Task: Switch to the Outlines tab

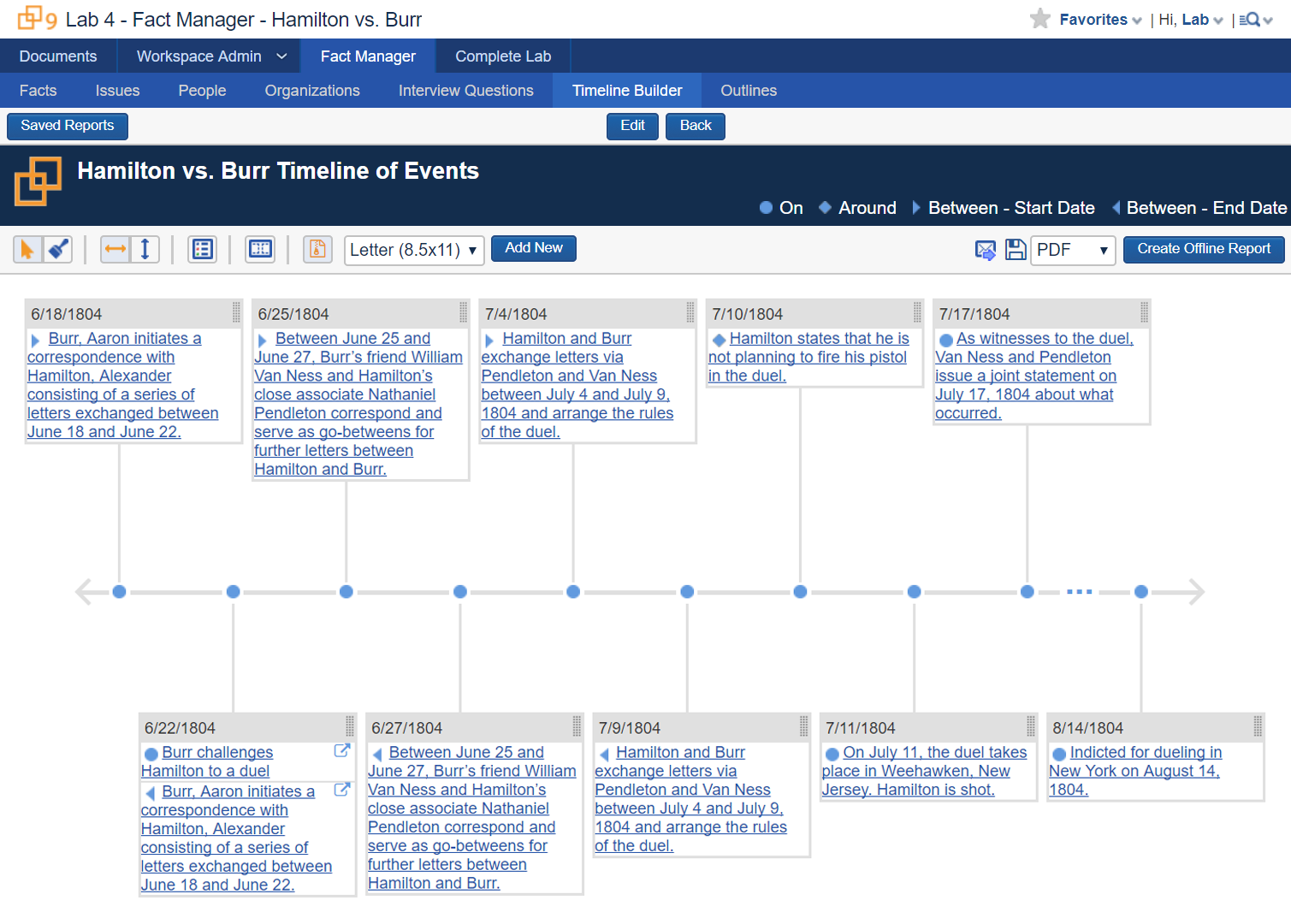Action: pos(748,90)
